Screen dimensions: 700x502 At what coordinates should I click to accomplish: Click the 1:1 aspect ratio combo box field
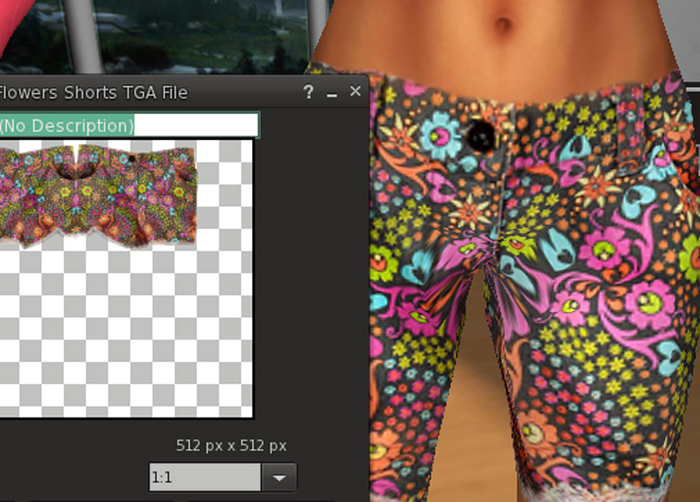coord(205,477)
